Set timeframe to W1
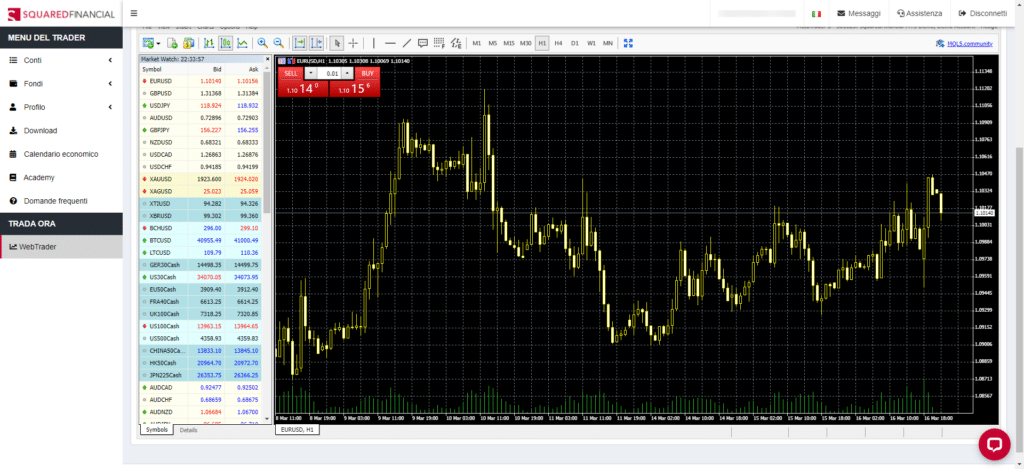The image size is (1024, 469). (x=591, y=43)
